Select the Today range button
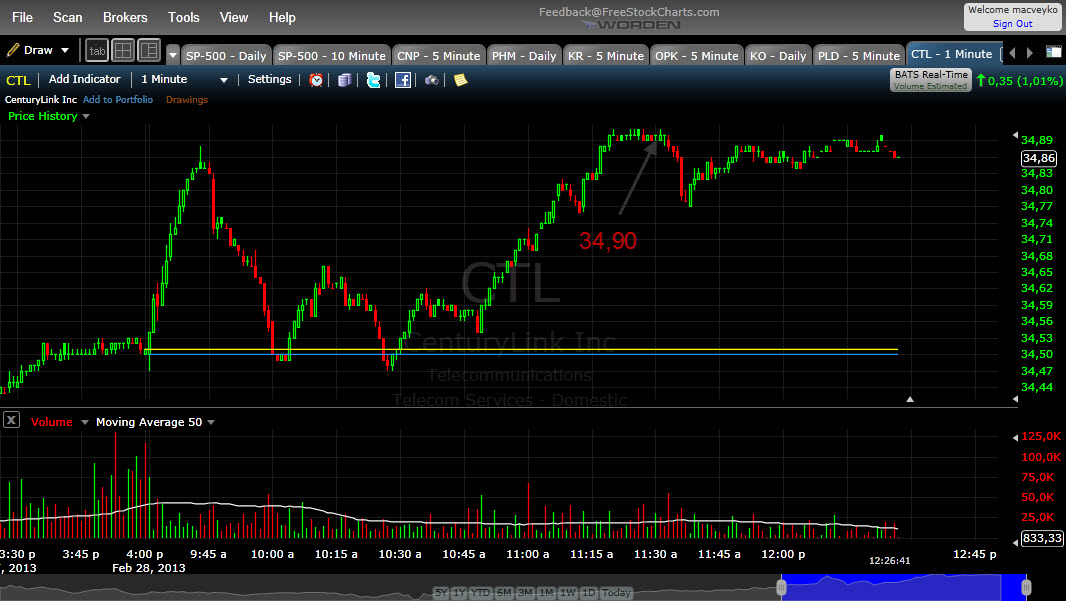Image resolution: width=1066 pixels, height=601 pixels. (616, 592)
